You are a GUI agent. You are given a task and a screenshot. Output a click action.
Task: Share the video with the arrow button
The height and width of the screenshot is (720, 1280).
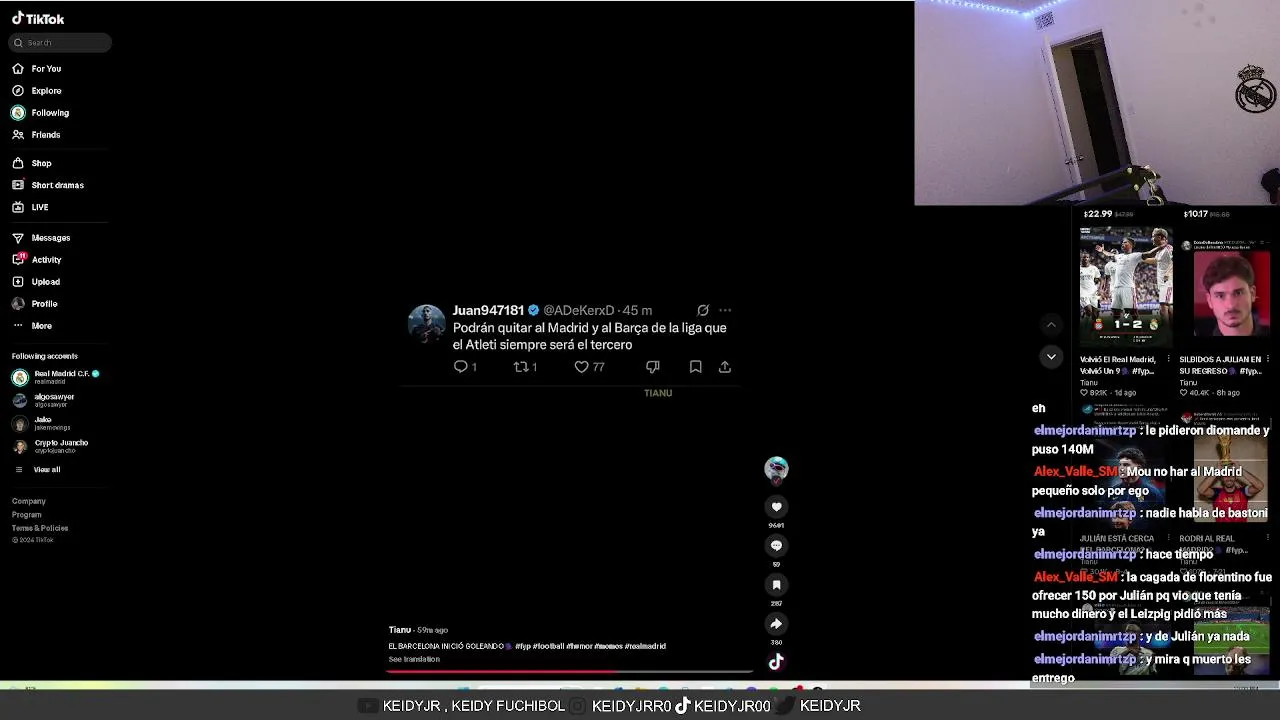pos(776,624)
